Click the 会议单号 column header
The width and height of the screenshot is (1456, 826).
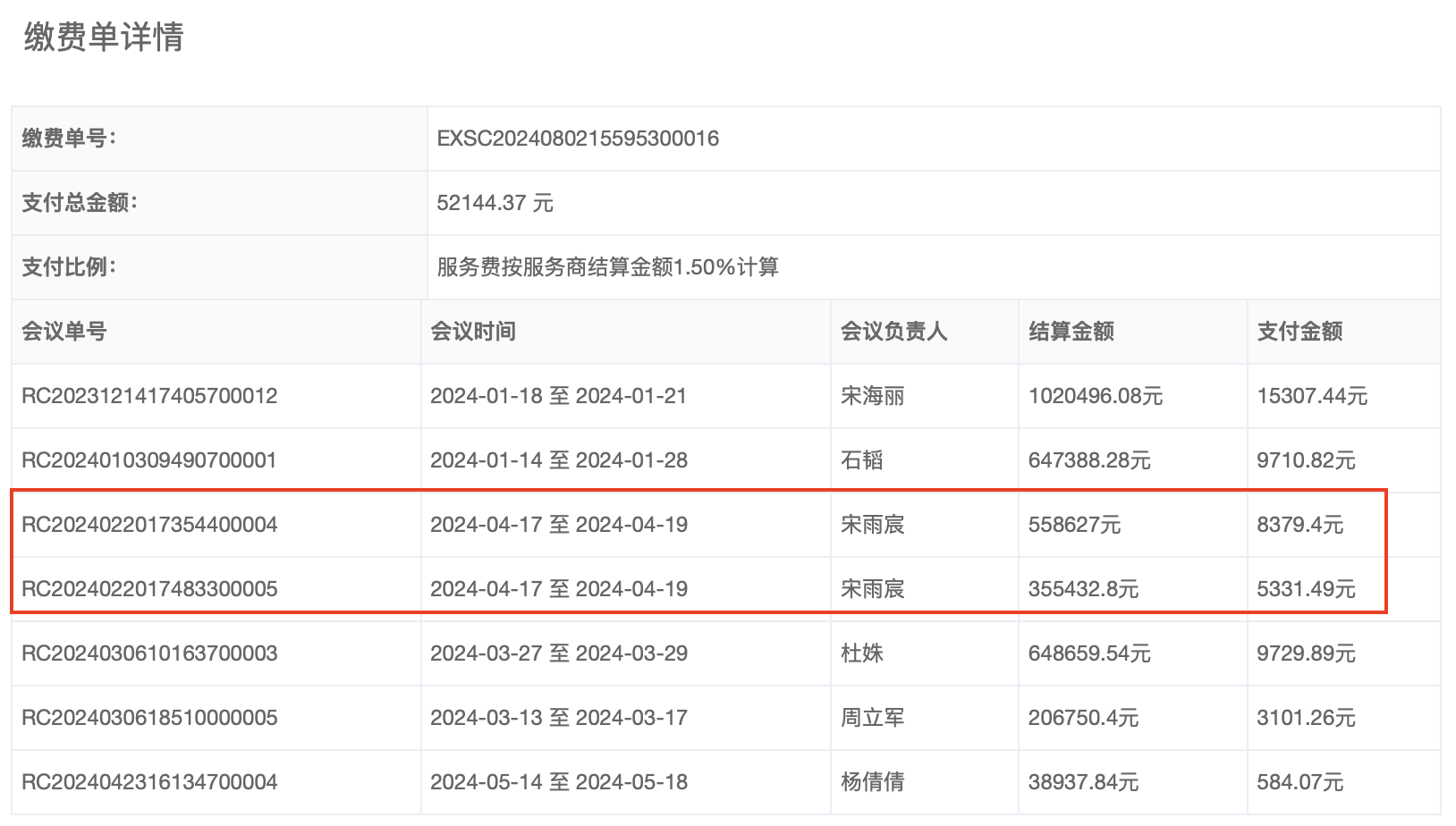click(64, 332)
